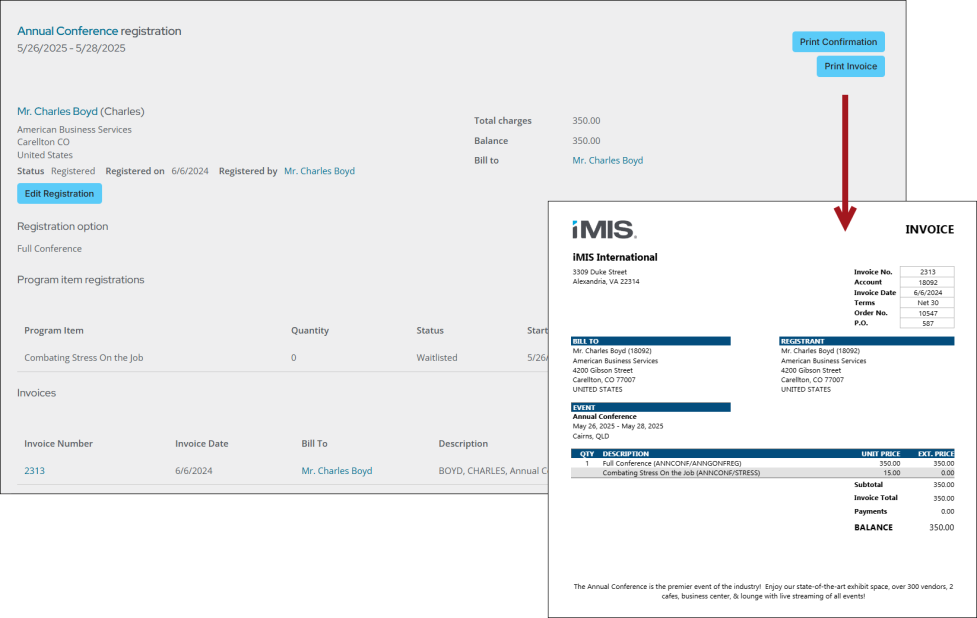Select the Subtotal label on the invoice

pyautogui.click(x=868, y=485)
